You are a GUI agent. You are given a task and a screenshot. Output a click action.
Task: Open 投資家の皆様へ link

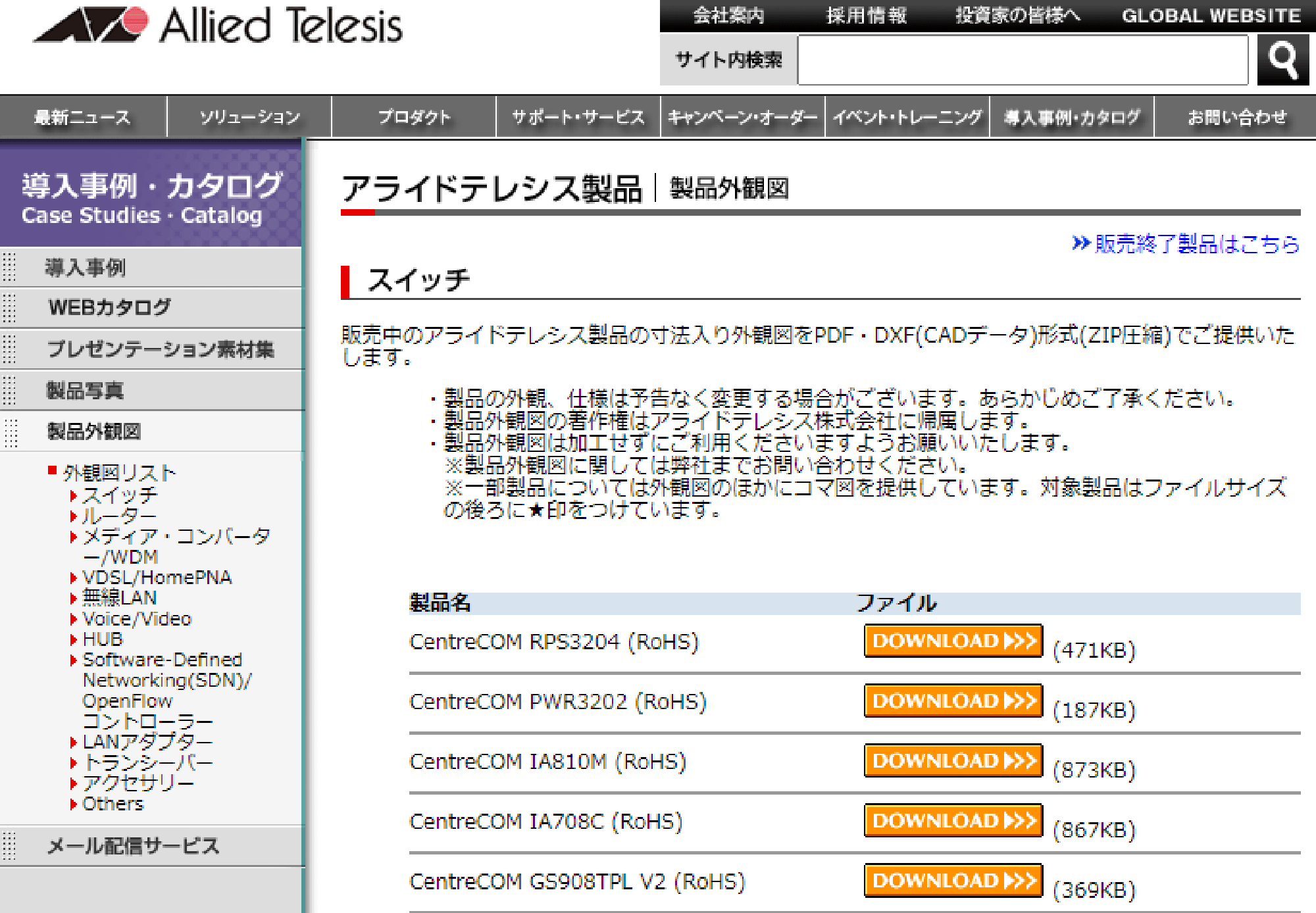coord(1017,16)
